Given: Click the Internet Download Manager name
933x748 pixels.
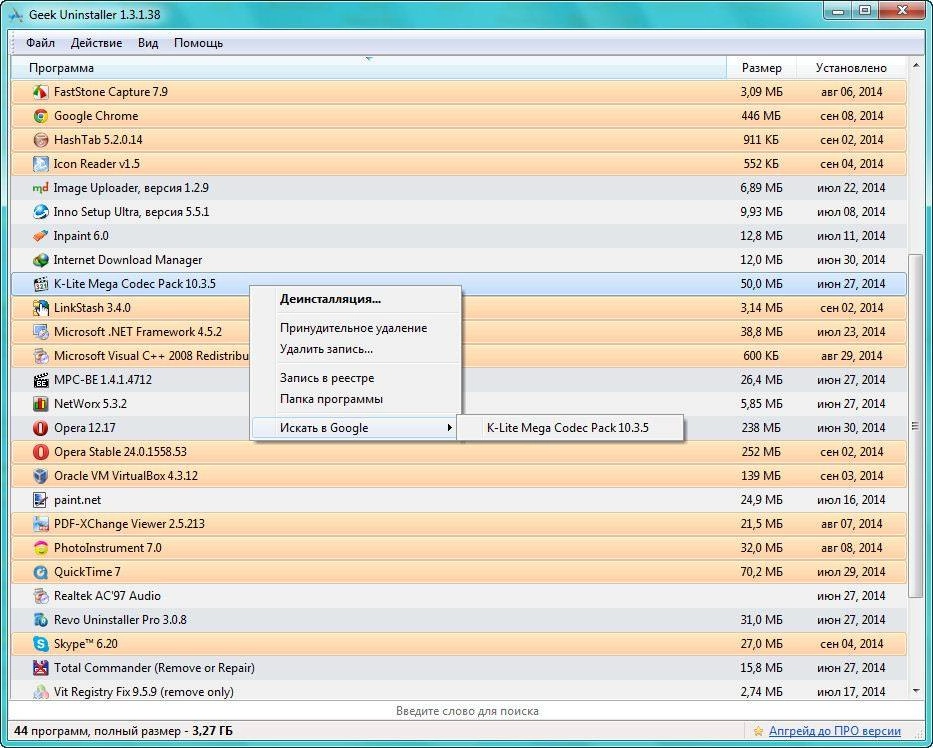Looking at the screenshot, I should point(128,260).
